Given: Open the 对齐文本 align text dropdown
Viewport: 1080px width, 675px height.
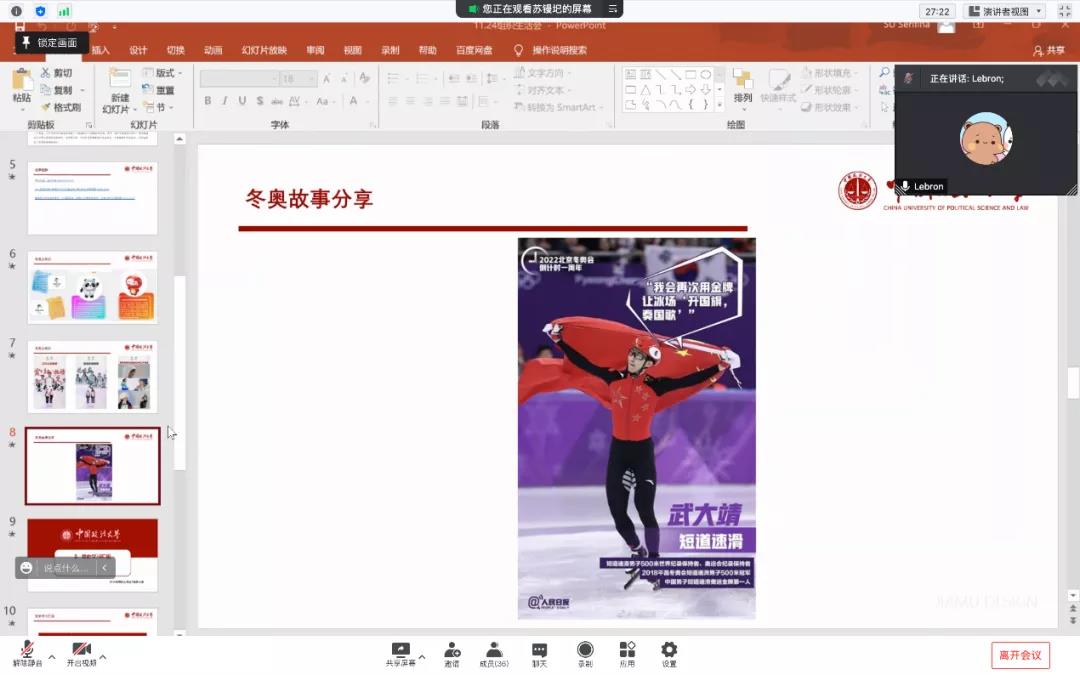Looking at the screenshot, I should coord(544,90).
